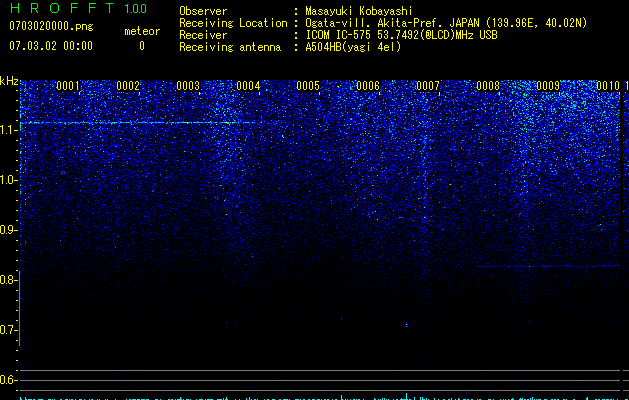Click the 0.9 frequency axis label

[7, 230]
